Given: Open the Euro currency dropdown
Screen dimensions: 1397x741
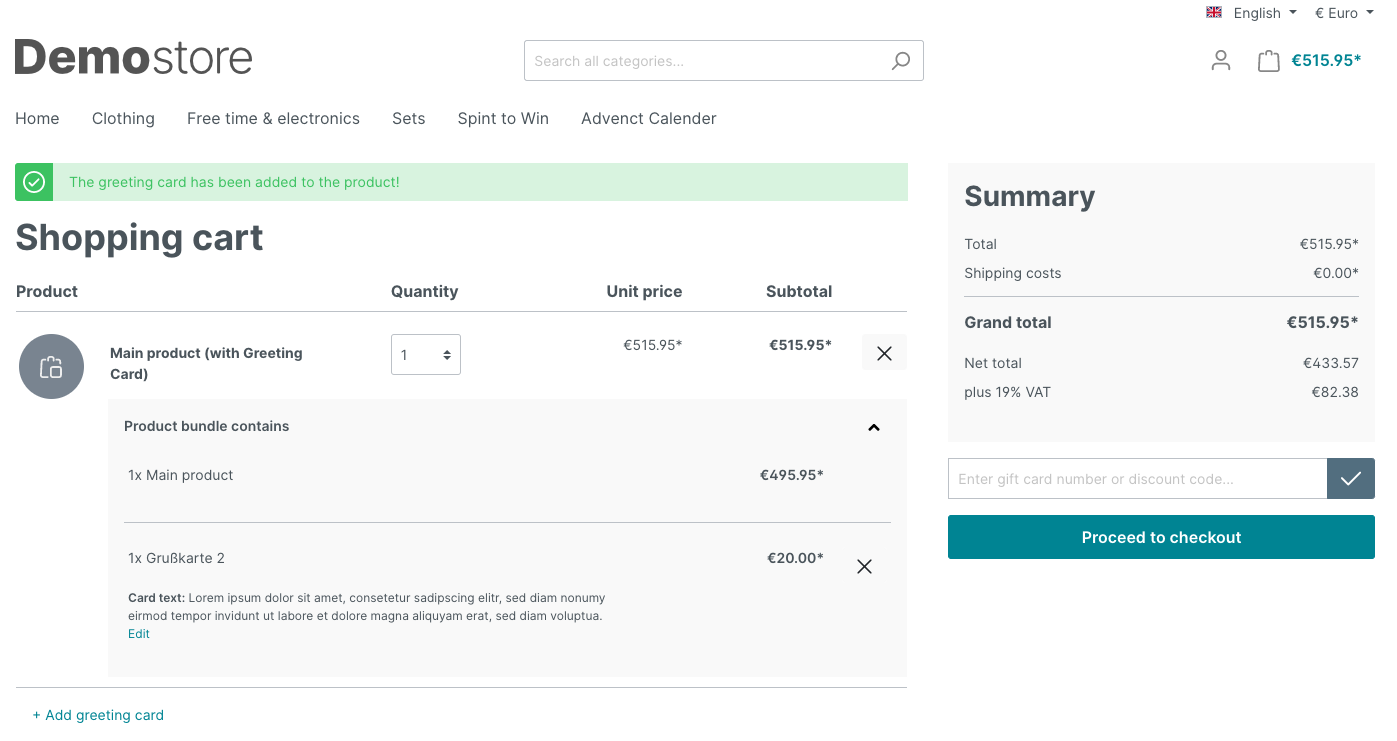Looking at the screenshot, I should 1344,13.
